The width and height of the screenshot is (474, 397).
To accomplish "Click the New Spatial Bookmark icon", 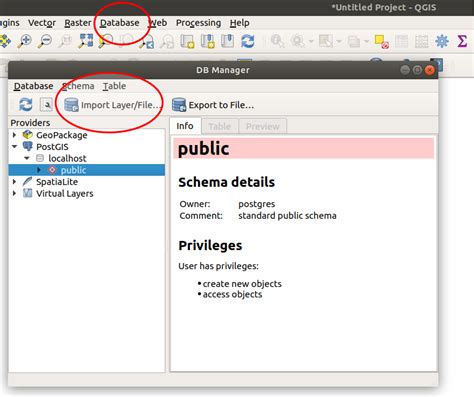I will [x=207, y=41].
